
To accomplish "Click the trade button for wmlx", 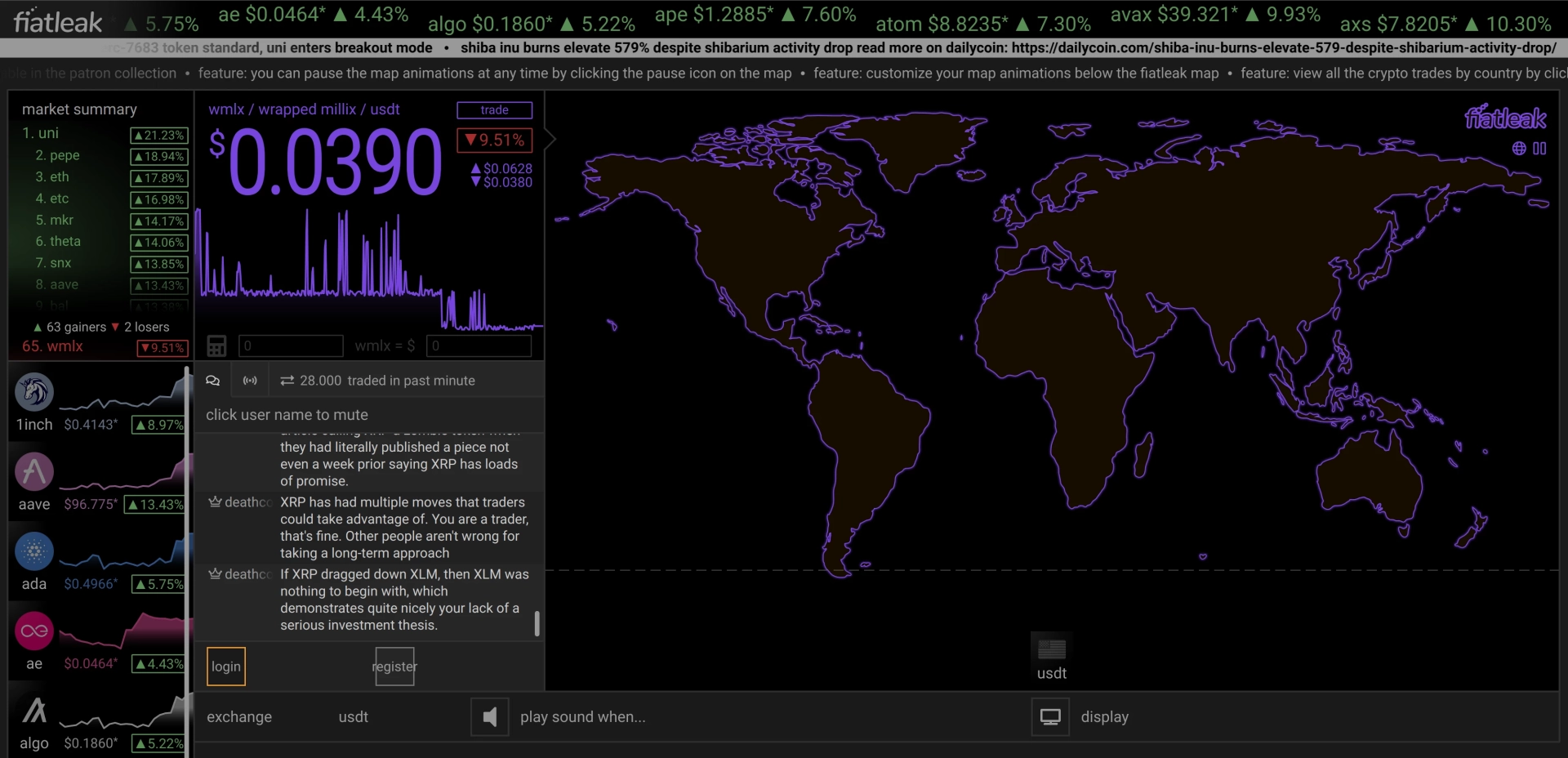I will click(x=495, y=110).
